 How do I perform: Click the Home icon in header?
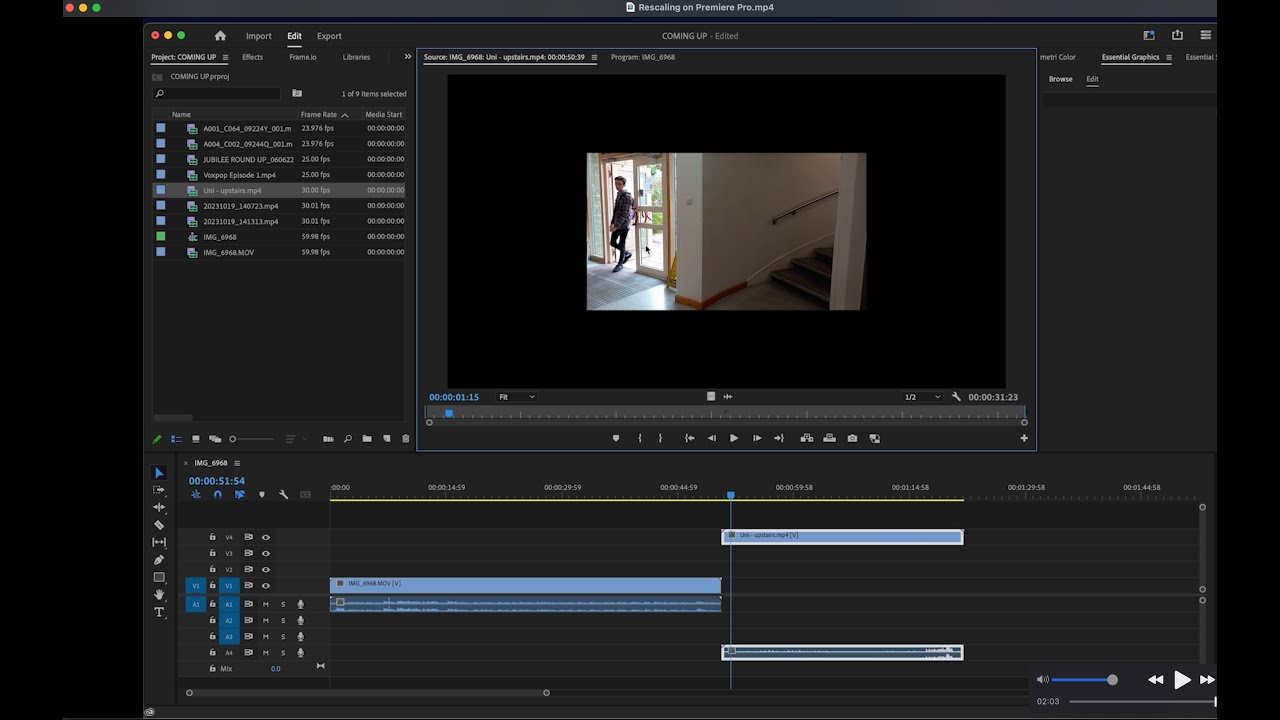tap(220, 36)
